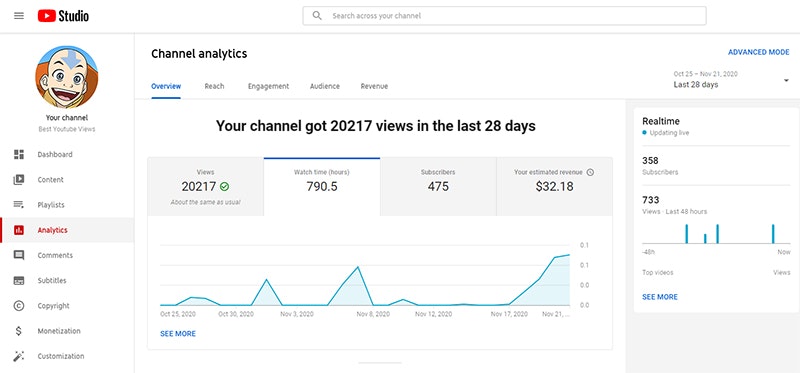Select the Revenue tab

(374, 86)
